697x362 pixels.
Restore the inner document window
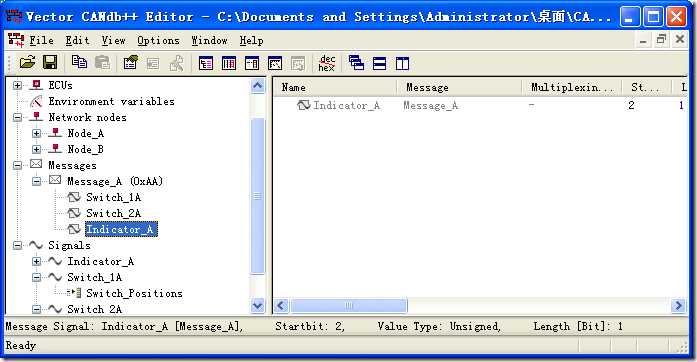click(661, 39)
